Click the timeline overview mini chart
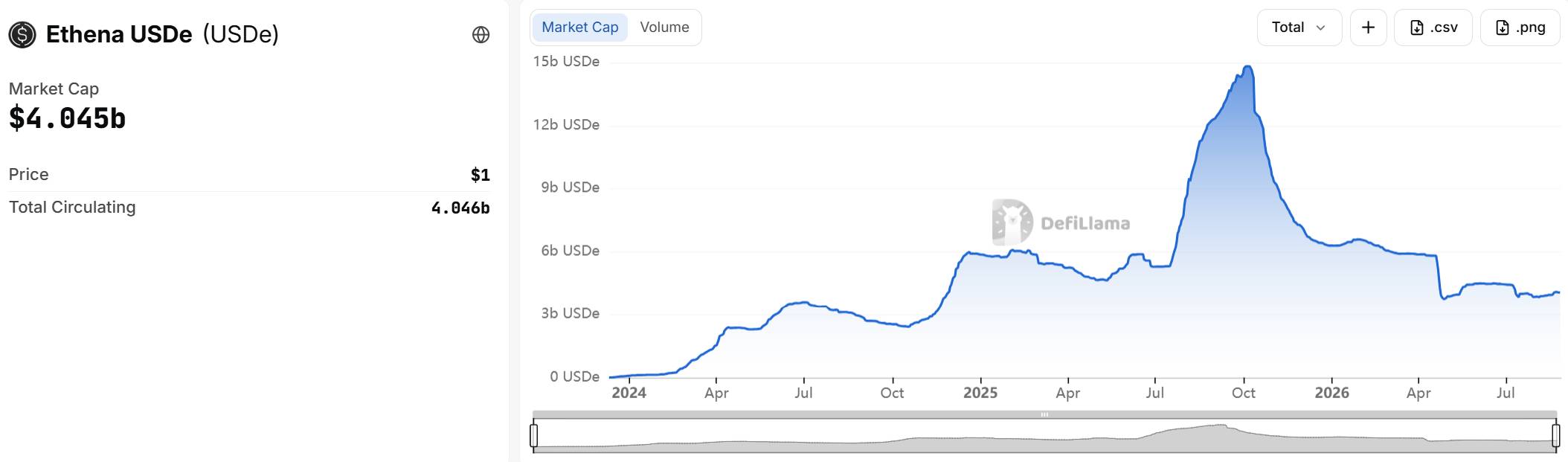The width and height of the screenshot is (1568, 462). [1045, 435]
